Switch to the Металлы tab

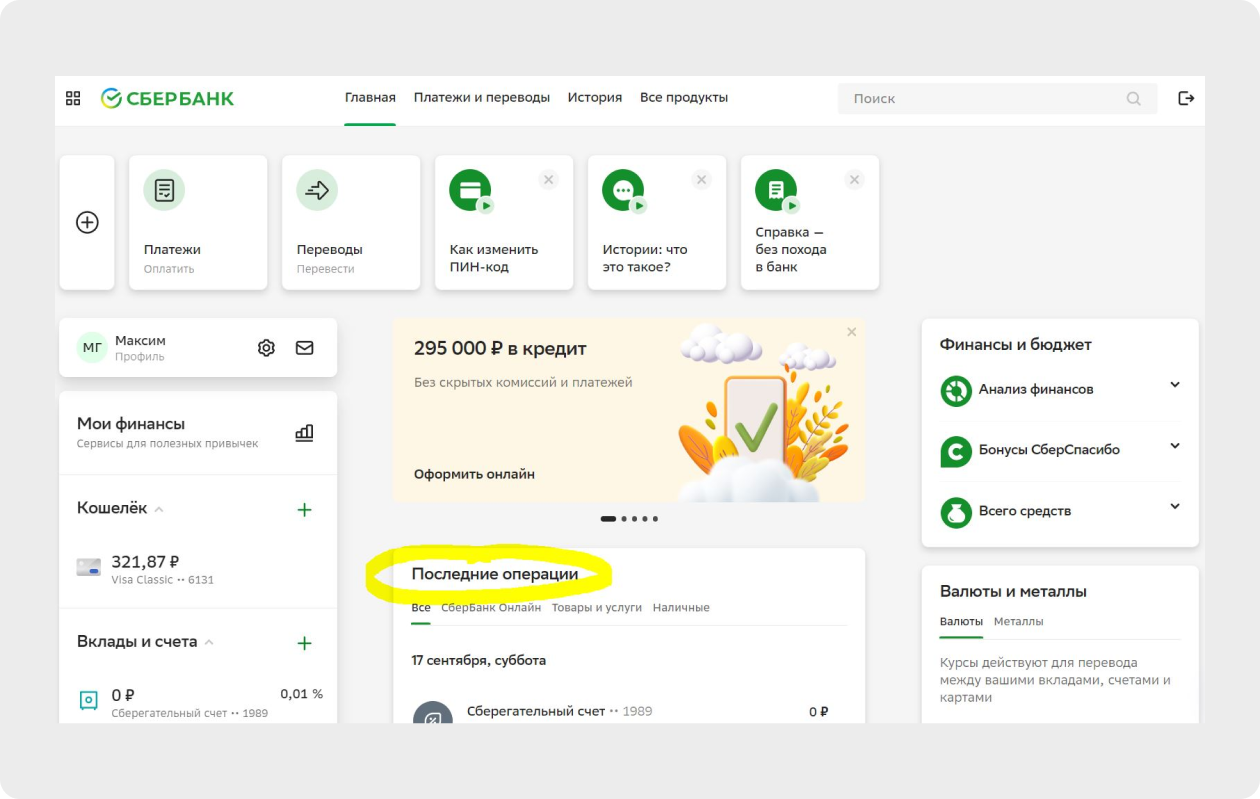(1018, 622)
